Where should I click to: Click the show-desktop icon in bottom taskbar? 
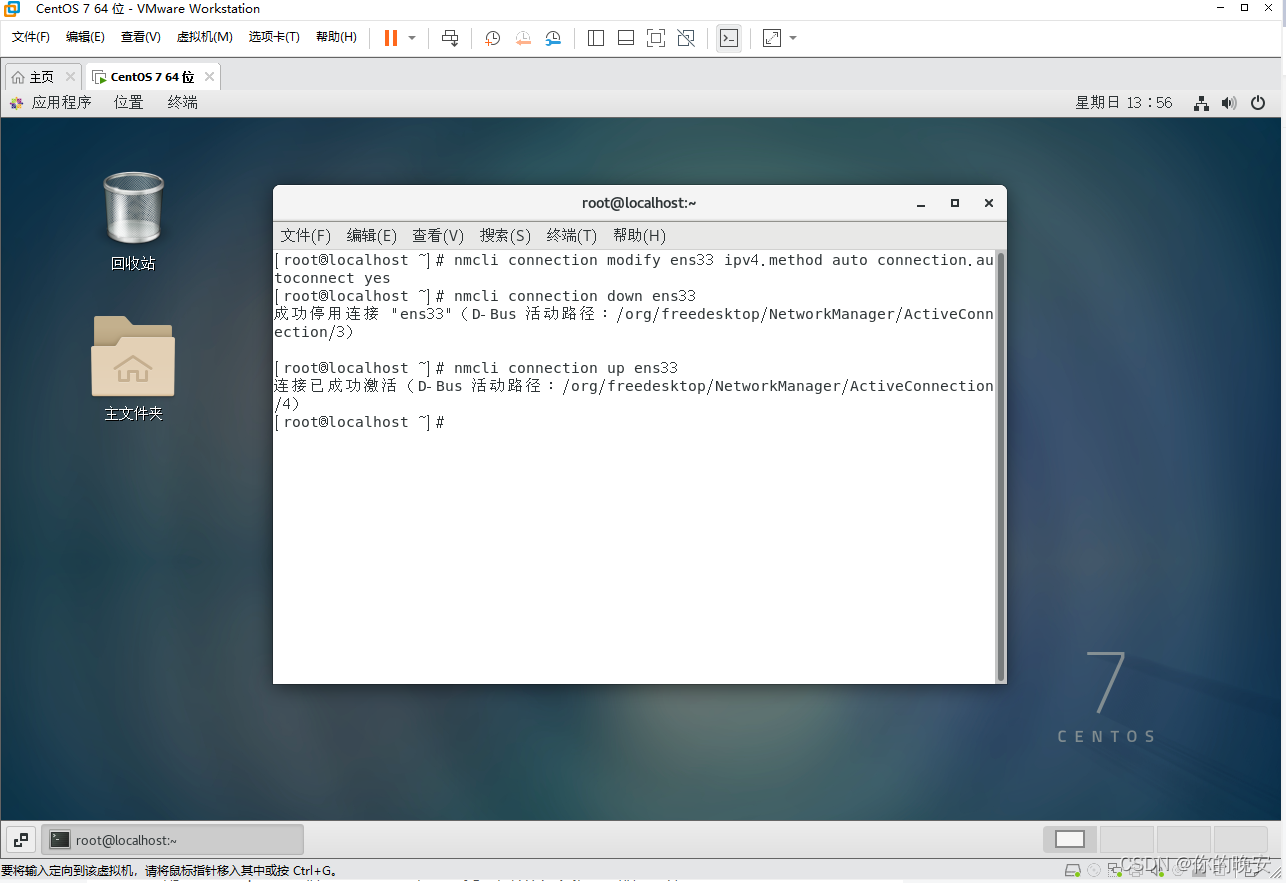(x=22, y=840)
